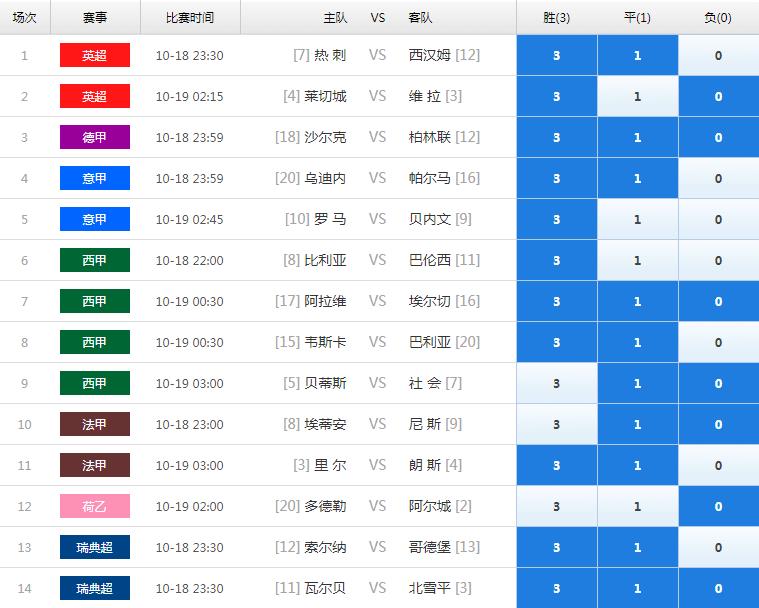
Task: Click home team 莱切城 in match 2
Action: pos(325,96)
